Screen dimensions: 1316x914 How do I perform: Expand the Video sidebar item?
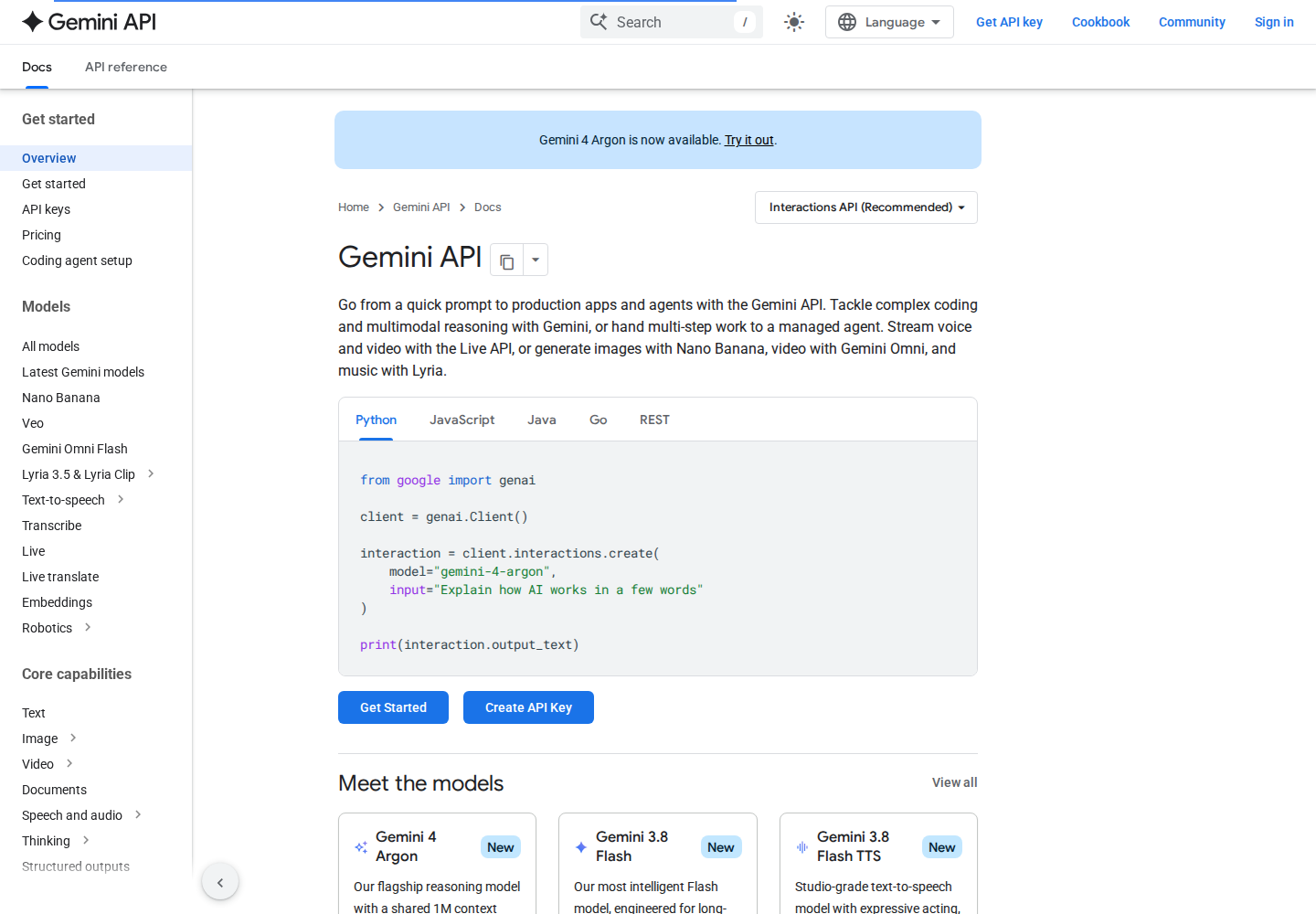click(69, 763)
